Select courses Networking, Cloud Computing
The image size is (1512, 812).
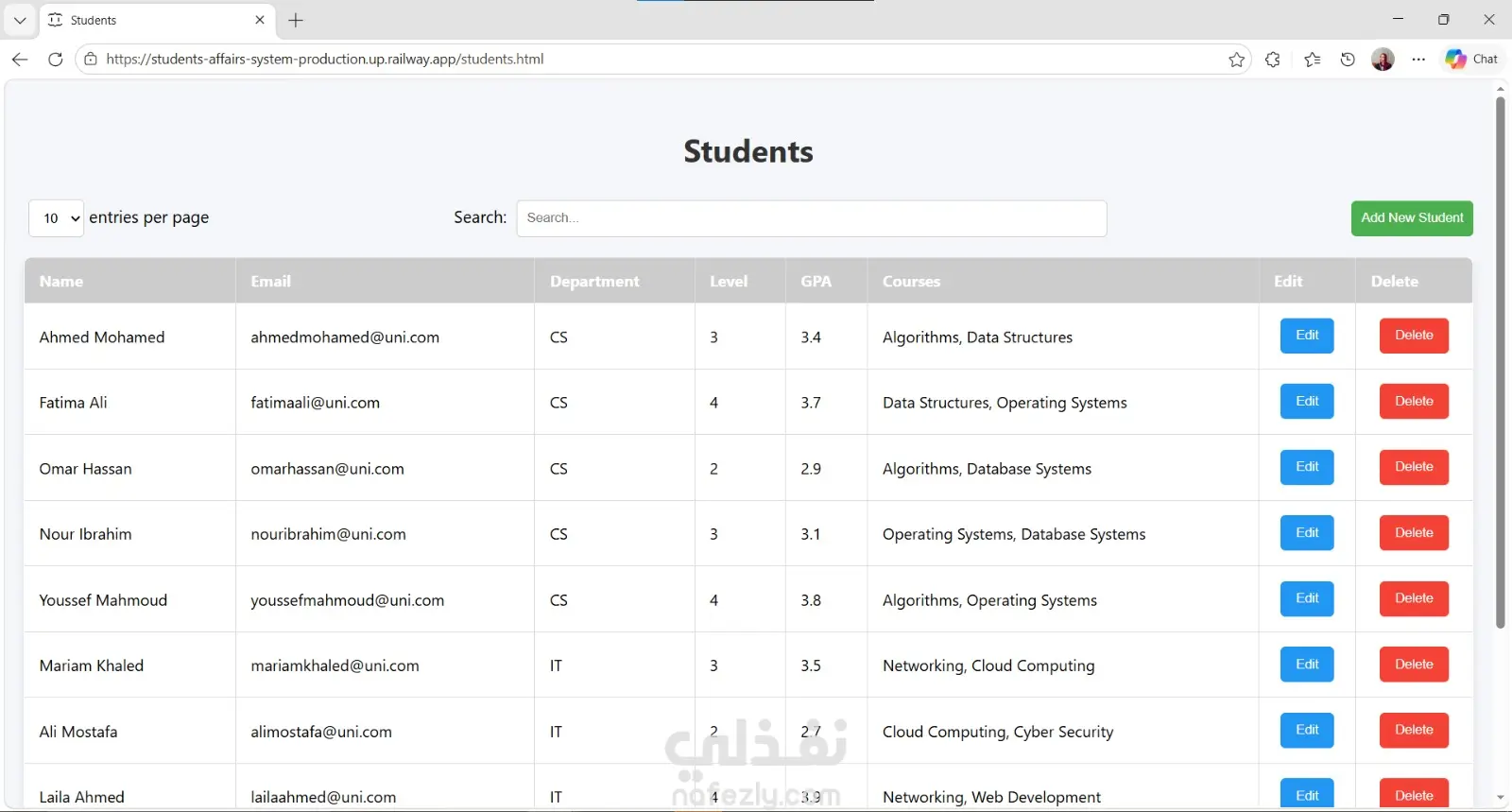click(x=988, y=665)
